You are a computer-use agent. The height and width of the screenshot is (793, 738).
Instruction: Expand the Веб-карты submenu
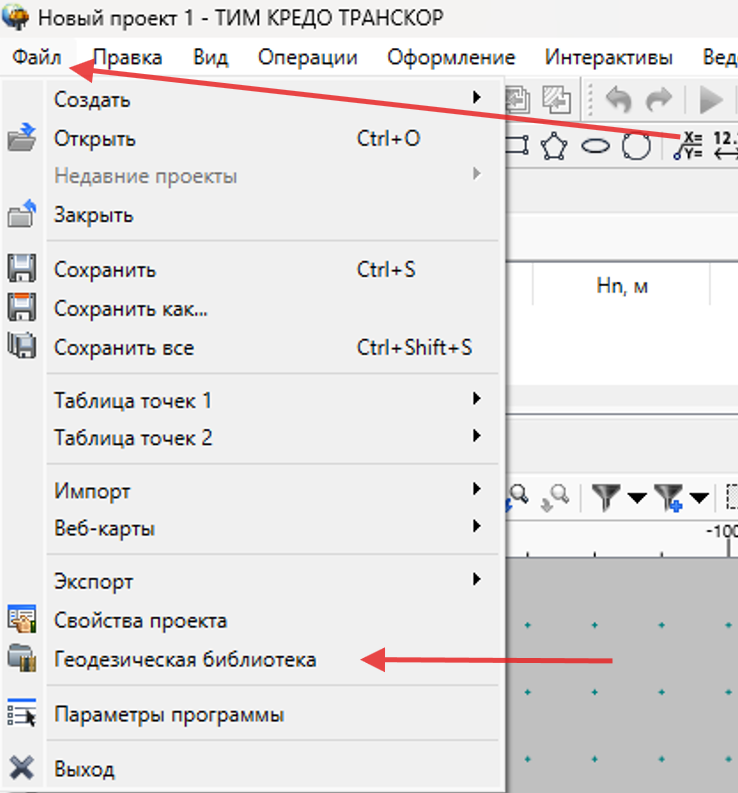[273, 528]
